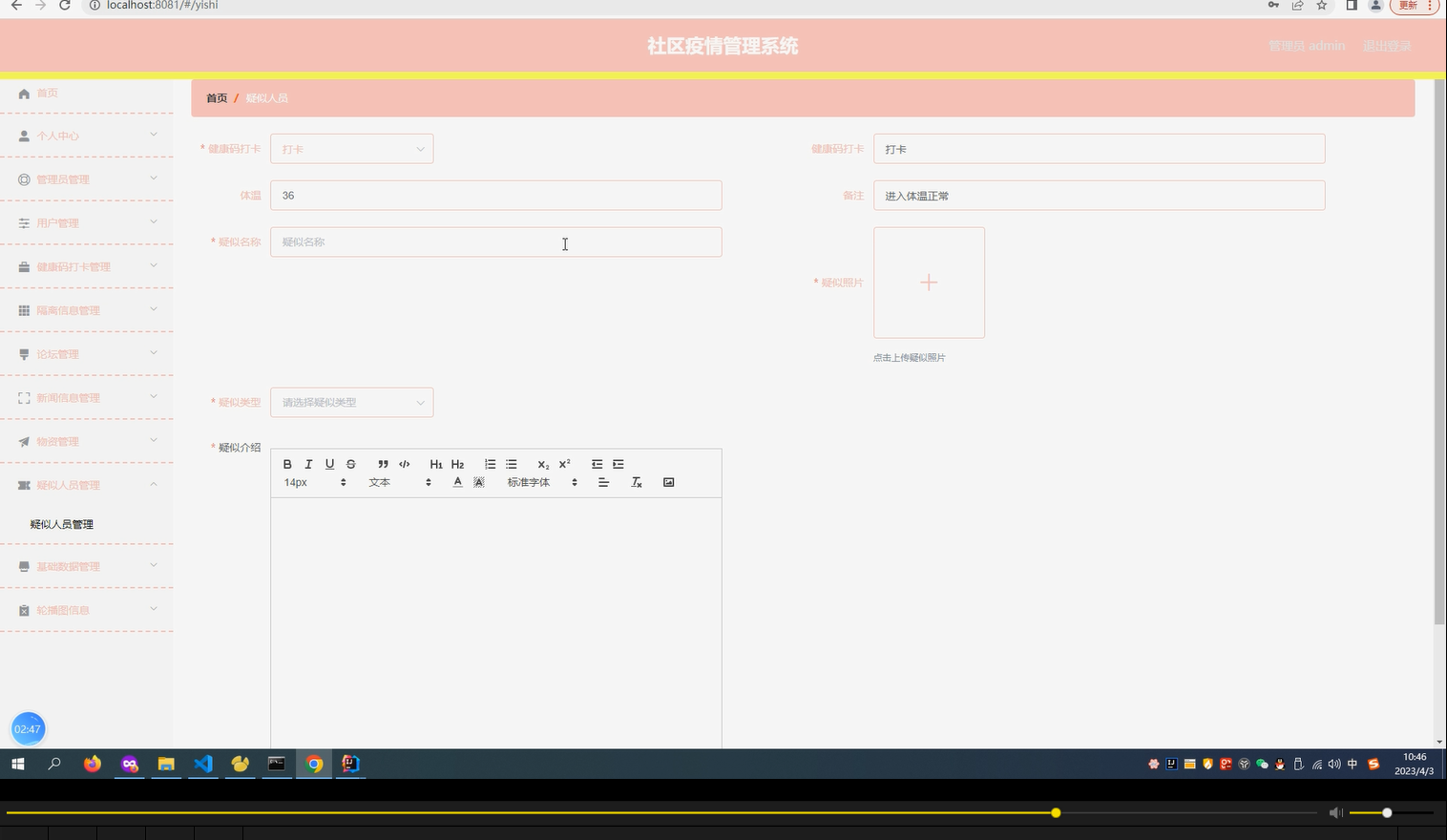The image size is (1447, 840).
Task: Upload a photo via the plus area
Action: tap(928, 283)
